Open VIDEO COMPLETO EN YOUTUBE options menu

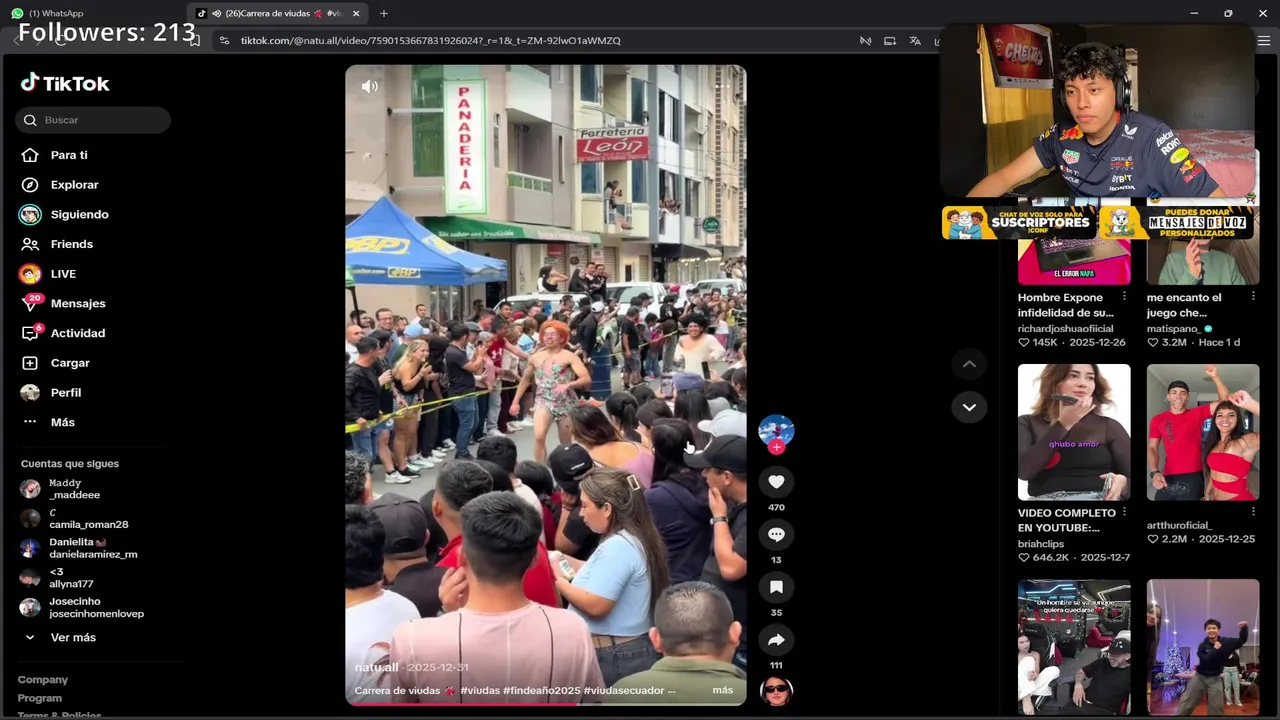coord(1124,512)
